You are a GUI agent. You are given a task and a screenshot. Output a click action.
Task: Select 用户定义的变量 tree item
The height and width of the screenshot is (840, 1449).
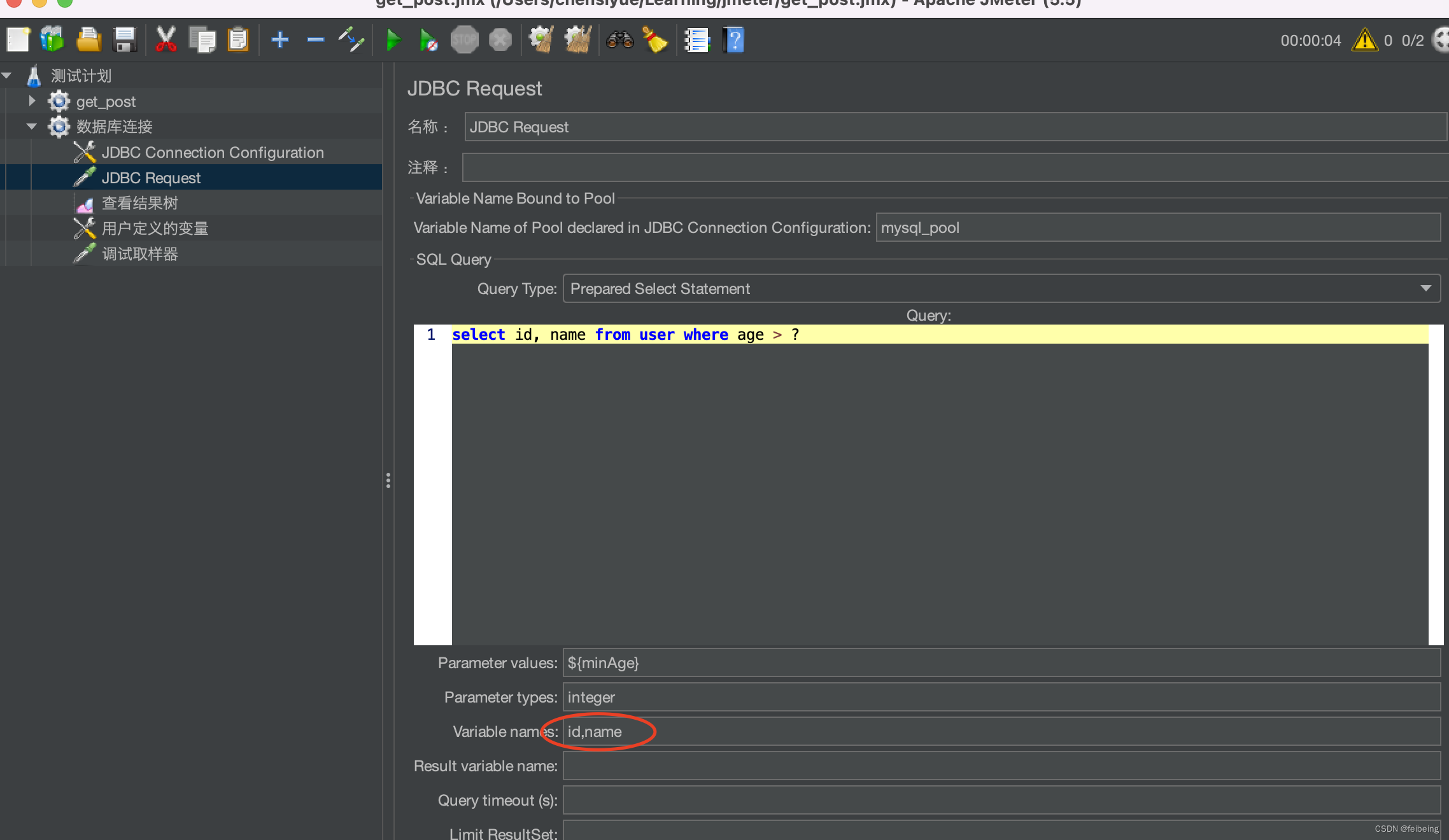click(x=155, y=228)
